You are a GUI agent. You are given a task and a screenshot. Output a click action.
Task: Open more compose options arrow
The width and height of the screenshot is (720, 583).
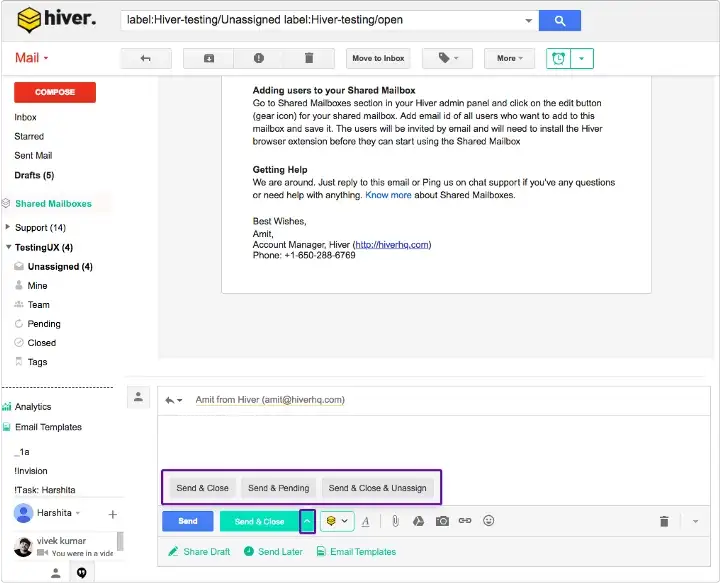pos(695,521)
